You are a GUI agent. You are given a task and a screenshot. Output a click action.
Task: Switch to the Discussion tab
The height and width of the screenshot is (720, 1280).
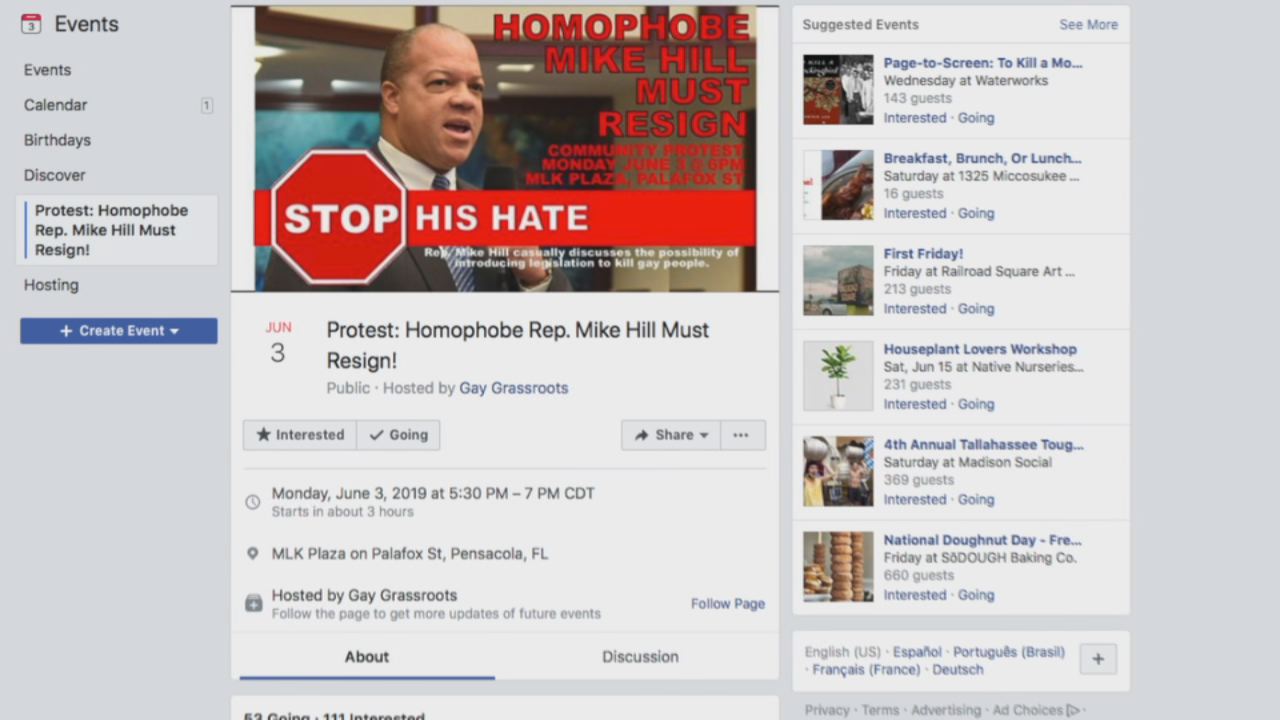click(x=640, y=657)
